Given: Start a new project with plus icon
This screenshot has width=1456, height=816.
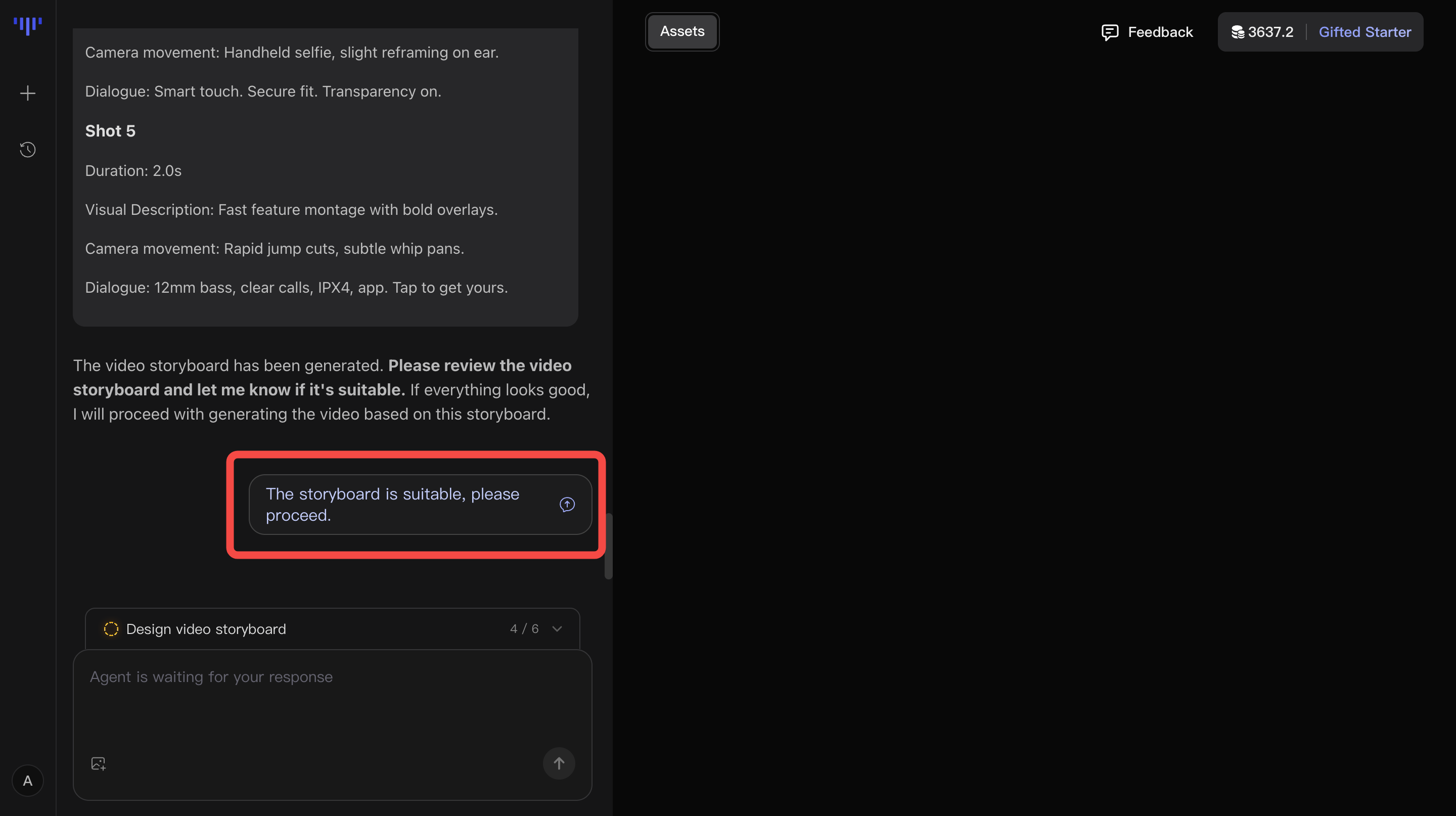Looking at the screenshot, I should 27,93.
